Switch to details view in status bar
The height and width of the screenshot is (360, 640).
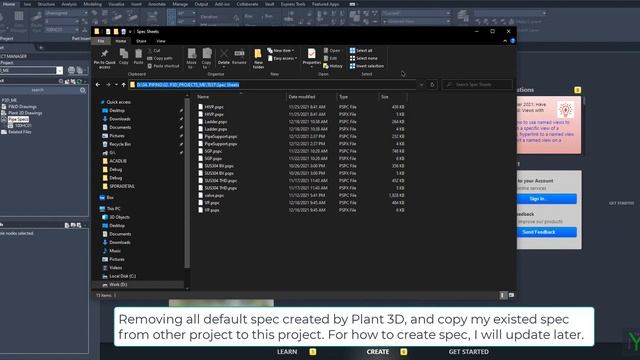tap(503, 295)
